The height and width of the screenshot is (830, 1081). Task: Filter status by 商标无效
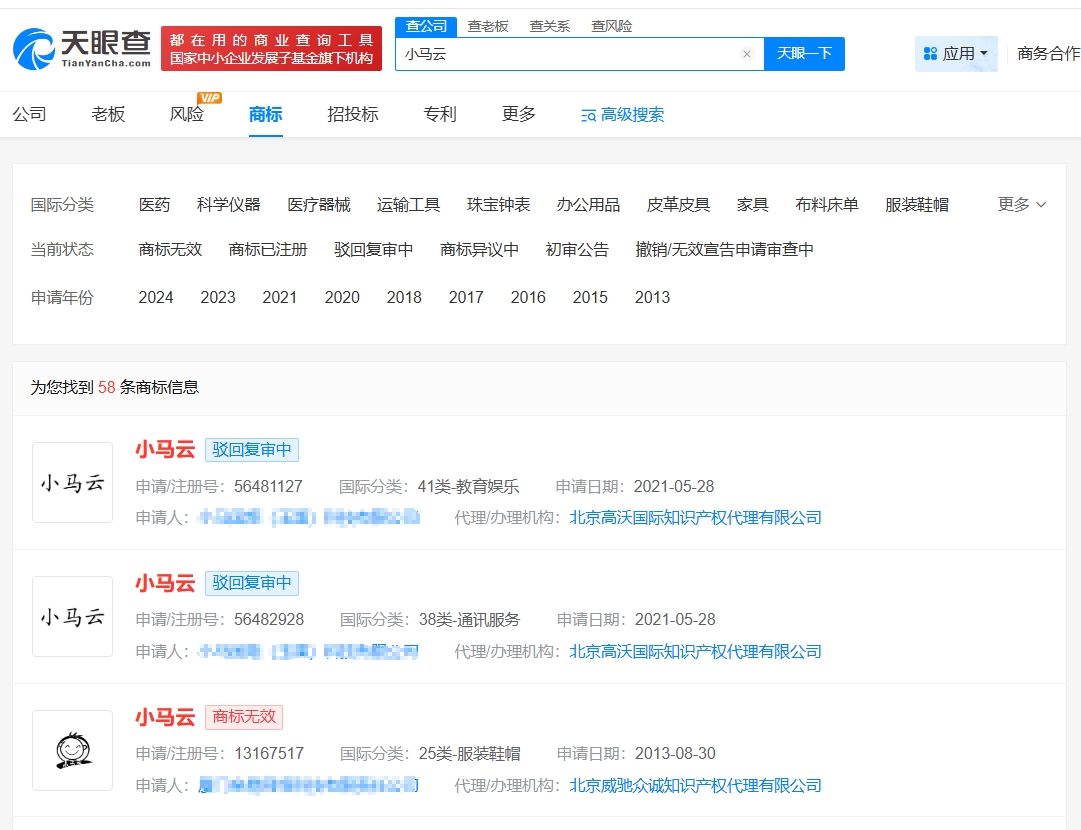click(x=170, y=250)
